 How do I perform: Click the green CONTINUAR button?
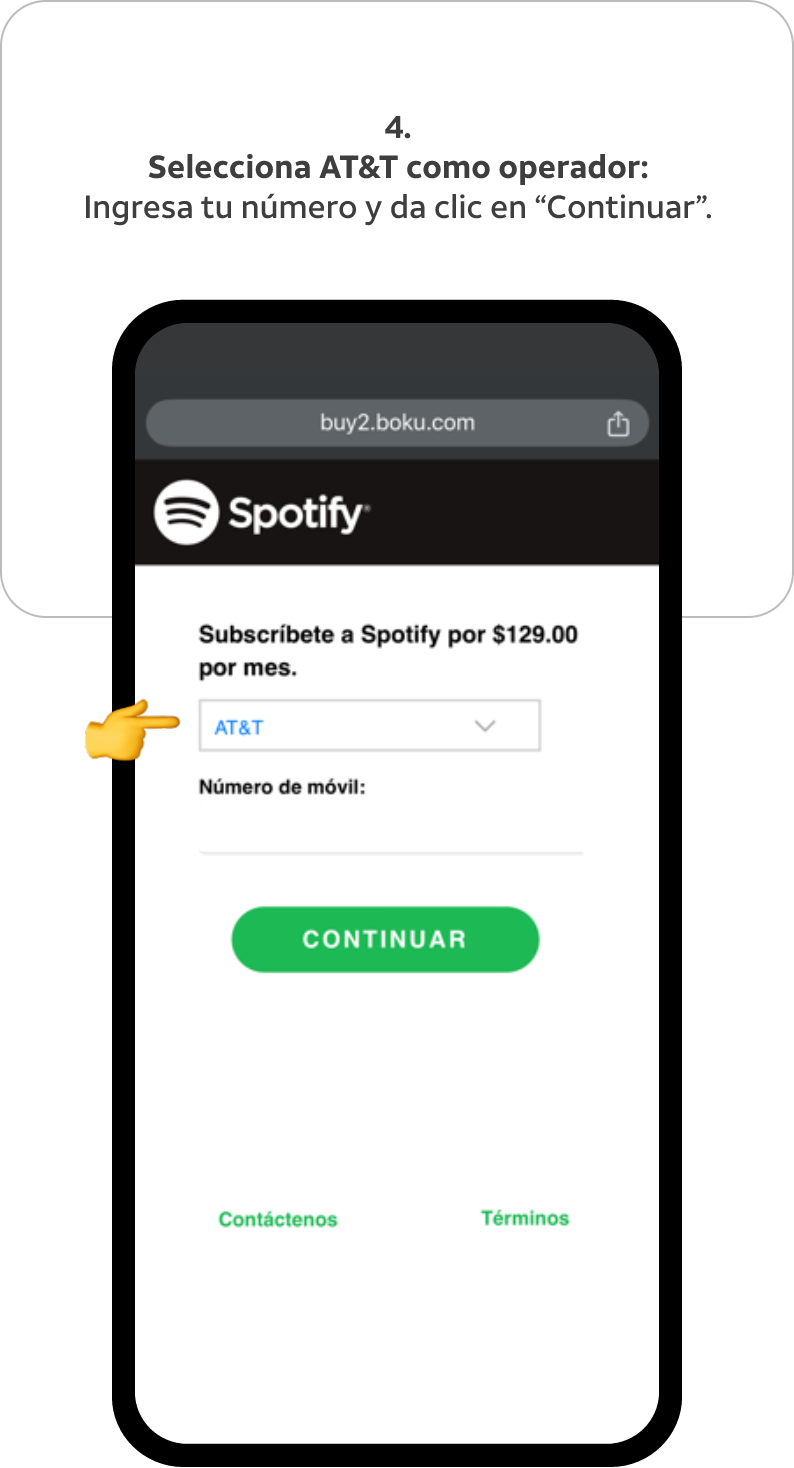(385, 939)
